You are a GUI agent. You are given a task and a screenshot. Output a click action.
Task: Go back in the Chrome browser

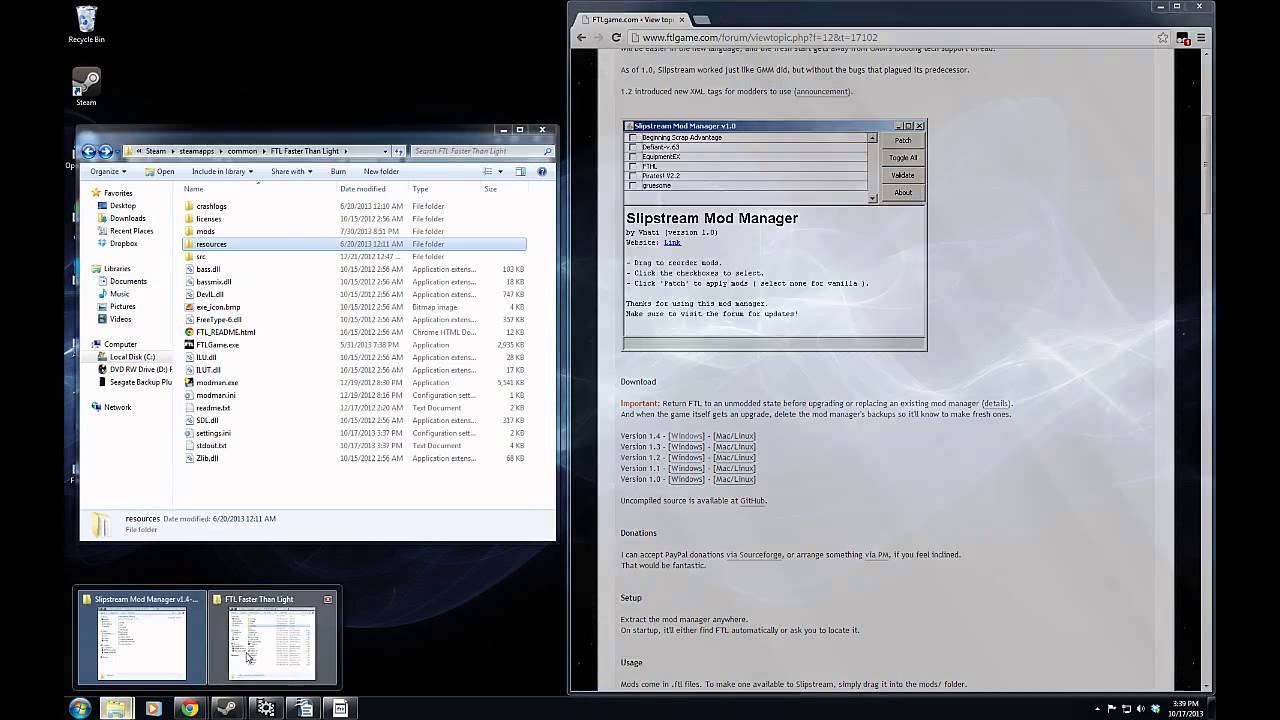coord(581,38)
